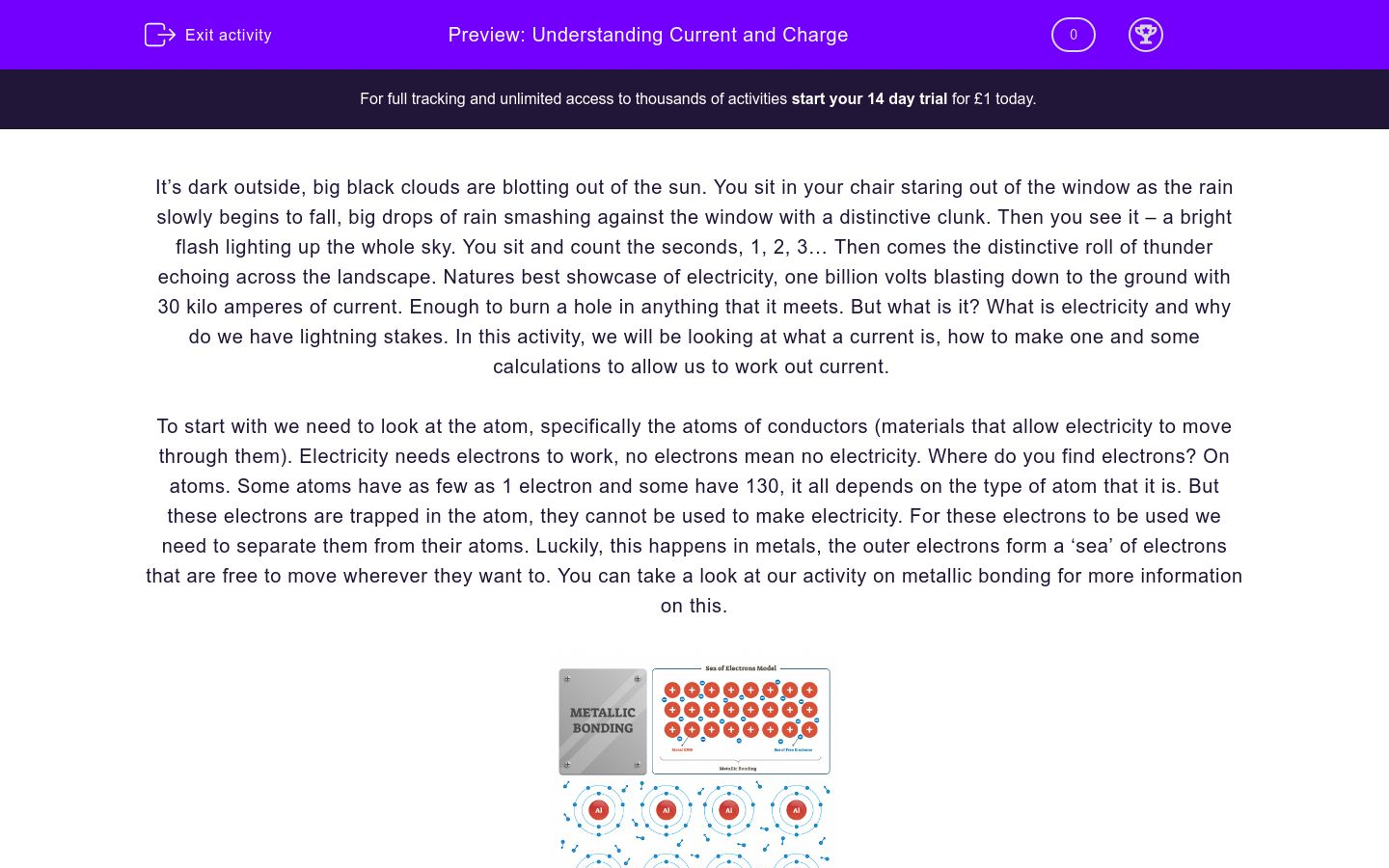Open start your 14 day trial
This screenshot has width=1389, height=868.
coord(868,98)
